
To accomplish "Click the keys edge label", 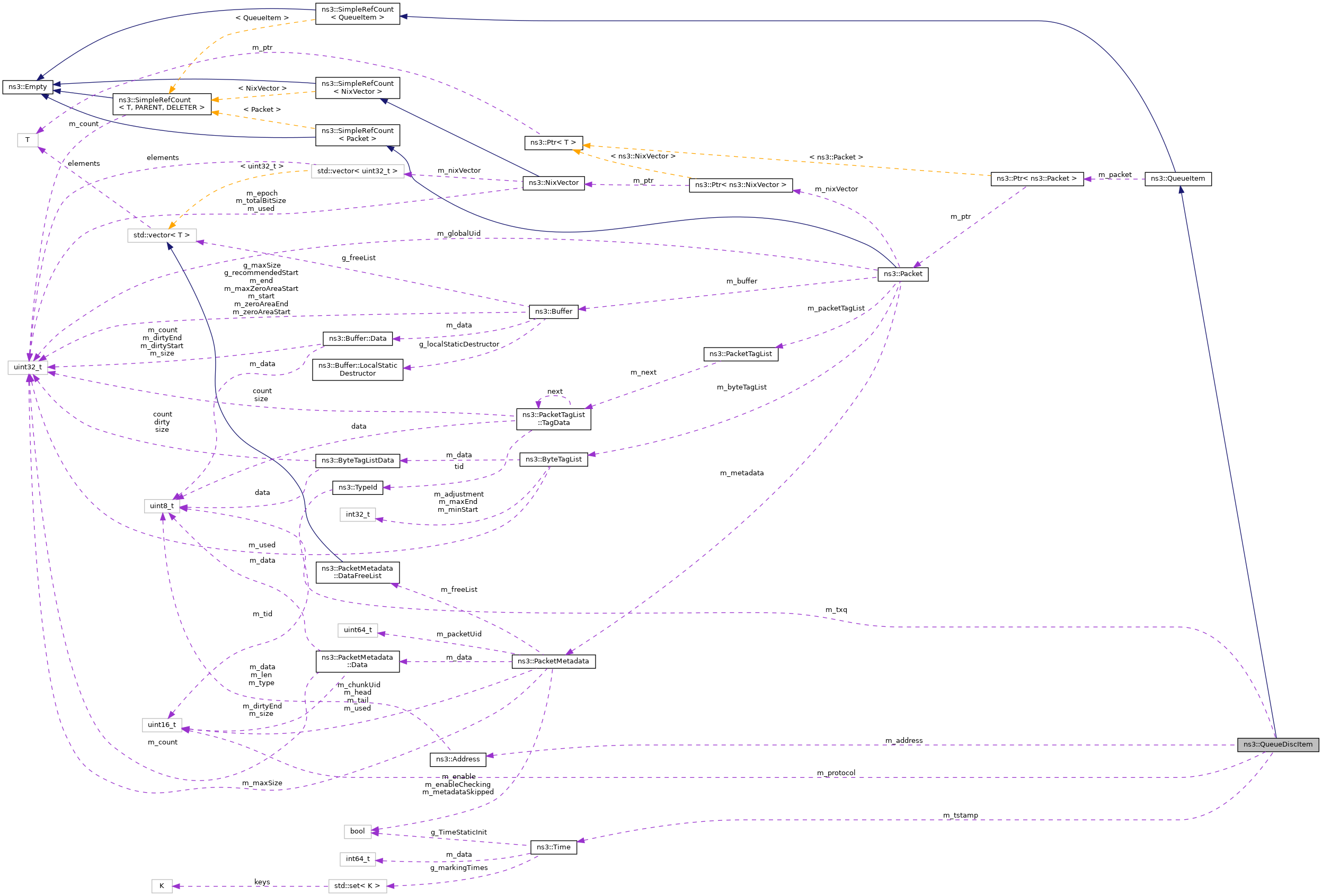I will tap(262, 883).
